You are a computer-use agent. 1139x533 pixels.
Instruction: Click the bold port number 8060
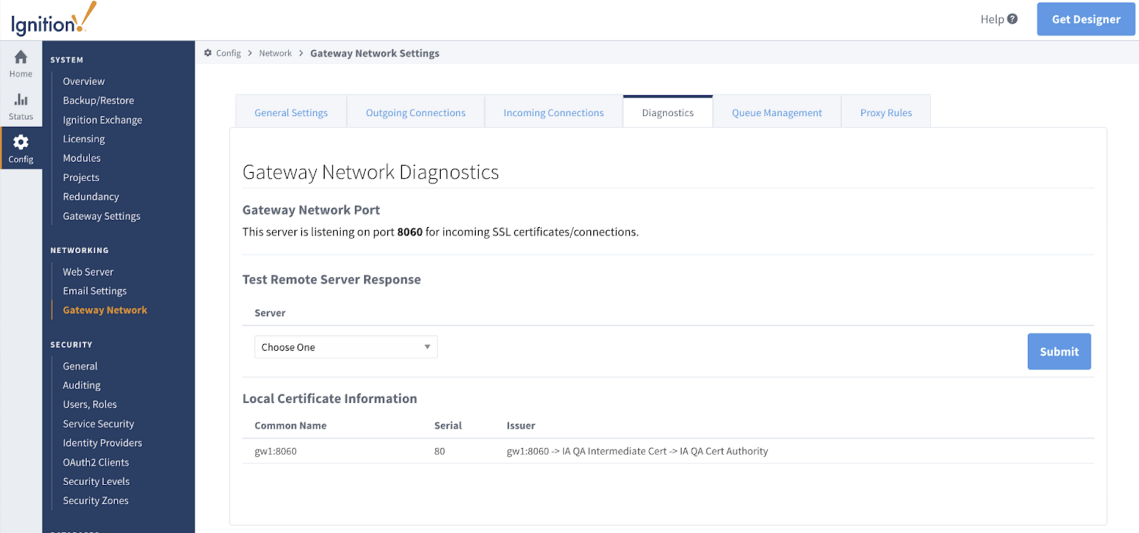(x=409, y=233)
